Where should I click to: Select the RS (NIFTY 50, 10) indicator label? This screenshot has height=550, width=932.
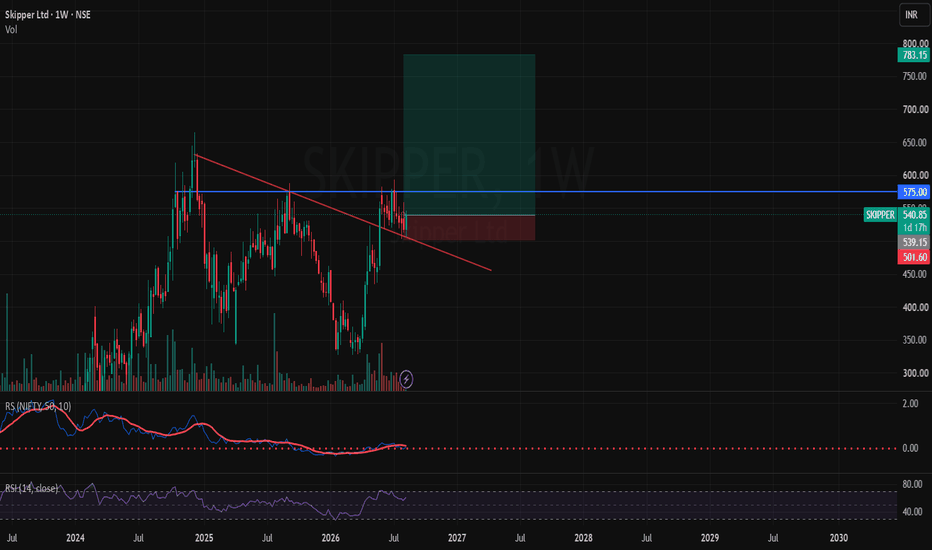coord(38,407)
